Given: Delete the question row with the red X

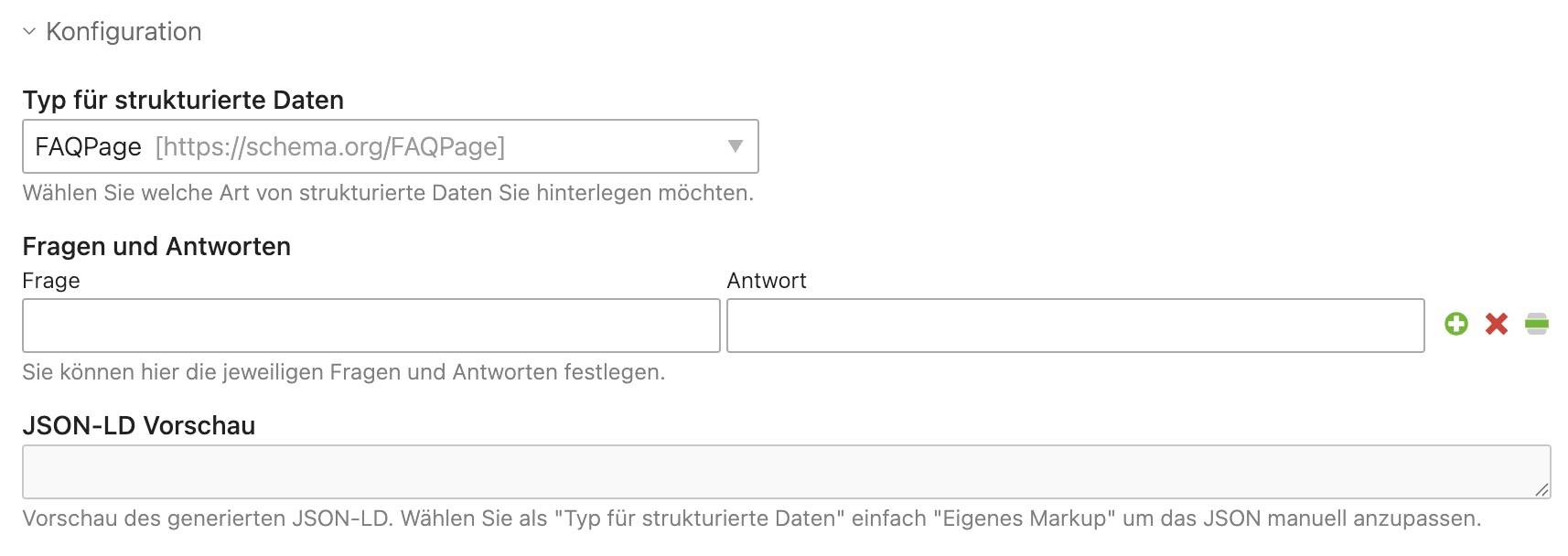Looking at the screenshot, I should click(x=1497, y=324).
